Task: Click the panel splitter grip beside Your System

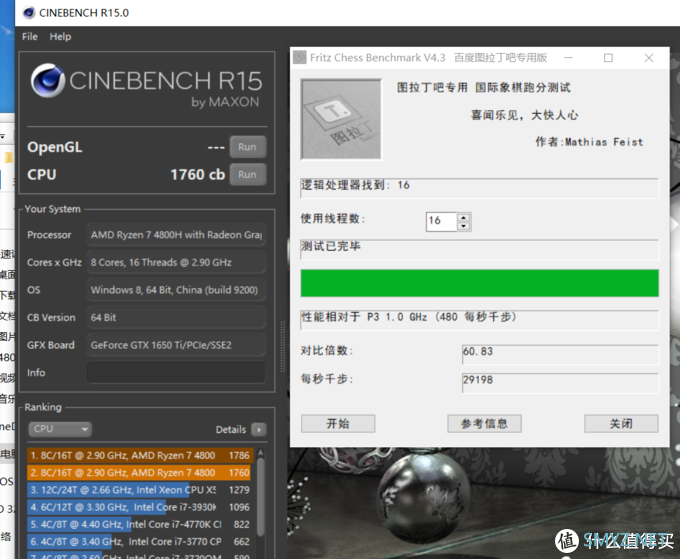Action: [283, 347]
